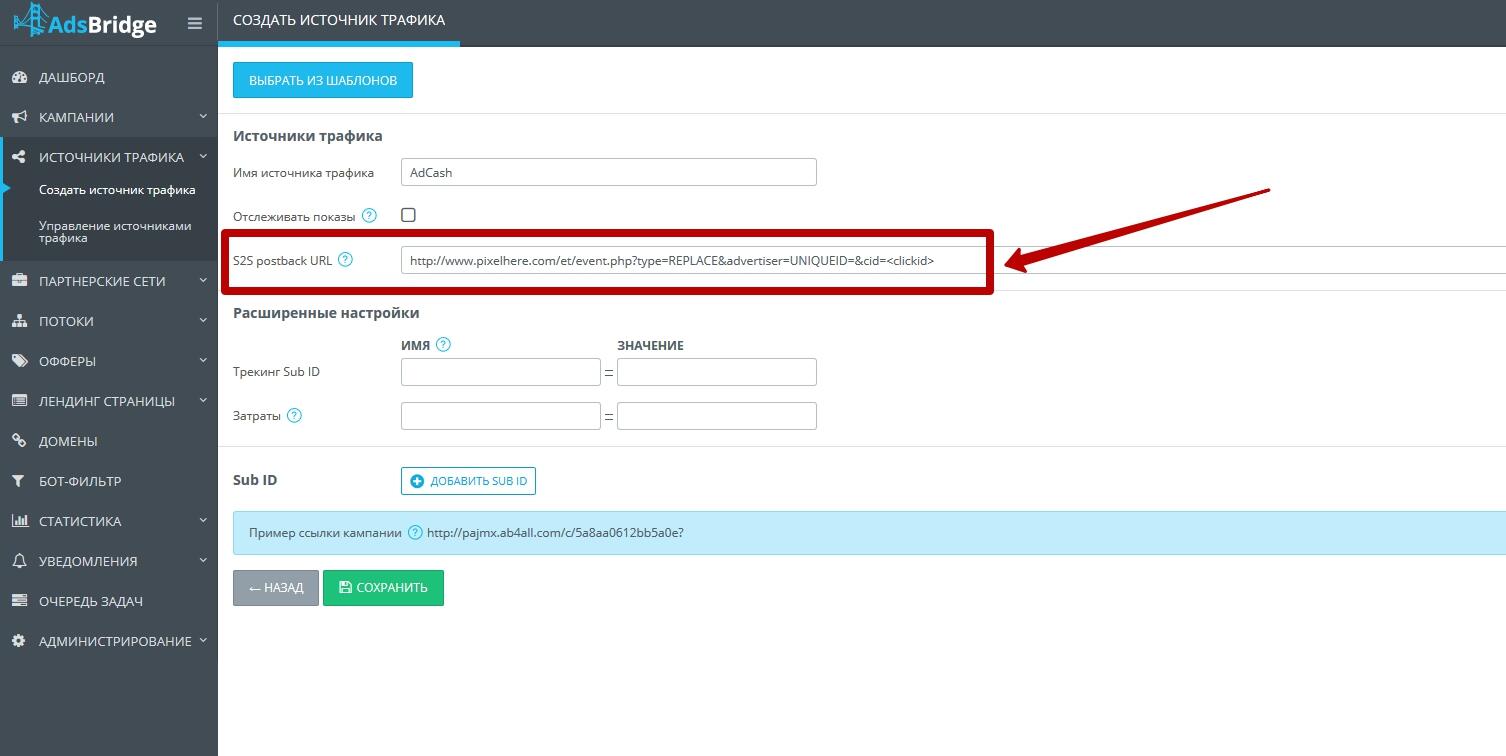
Task: Click the affiliate networks briefcase icon
Action: pyautogui.click(x=19, y=281)
